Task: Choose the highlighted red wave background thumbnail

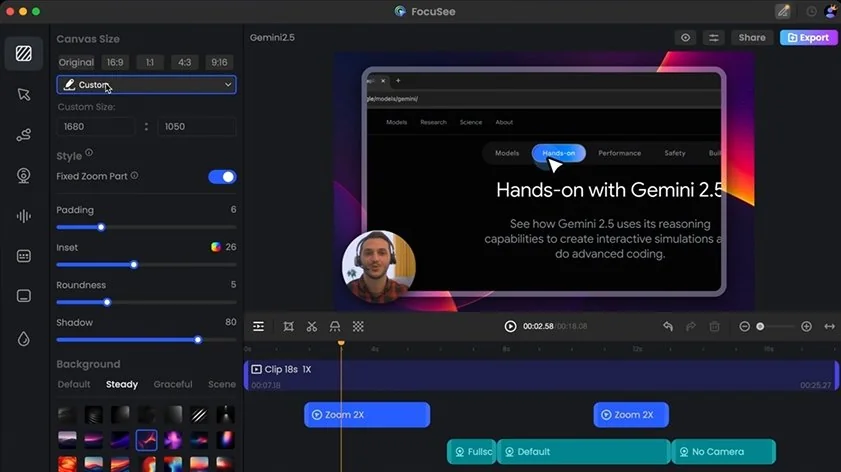Action: click(x=146, y=440)
